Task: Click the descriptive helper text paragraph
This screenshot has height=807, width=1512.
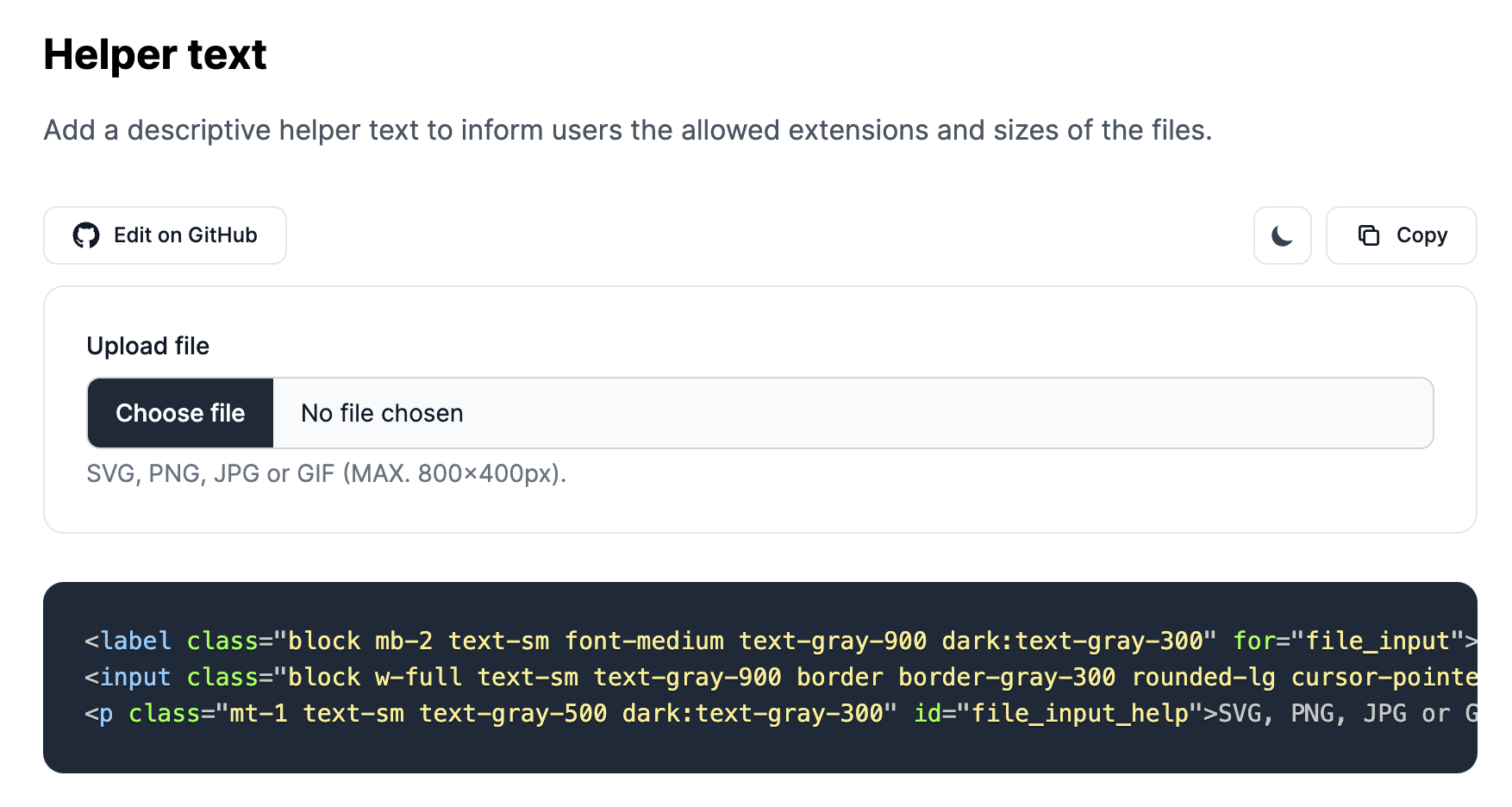Action: pyautogui.click(x=628, y=130)
